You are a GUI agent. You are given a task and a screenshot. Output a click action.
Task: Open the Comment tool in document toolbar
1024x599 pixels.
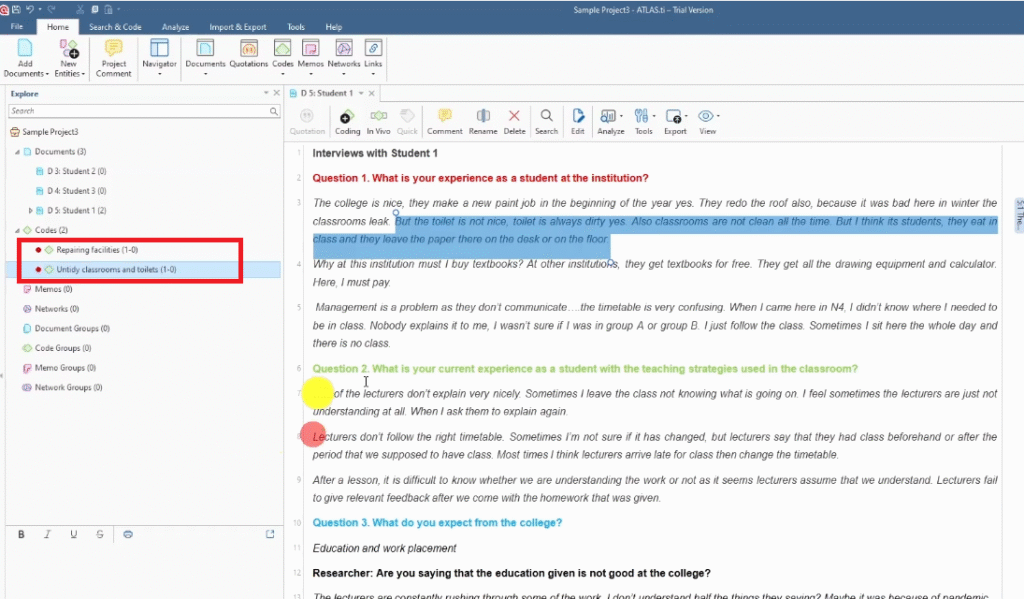(x=444, y=121)
